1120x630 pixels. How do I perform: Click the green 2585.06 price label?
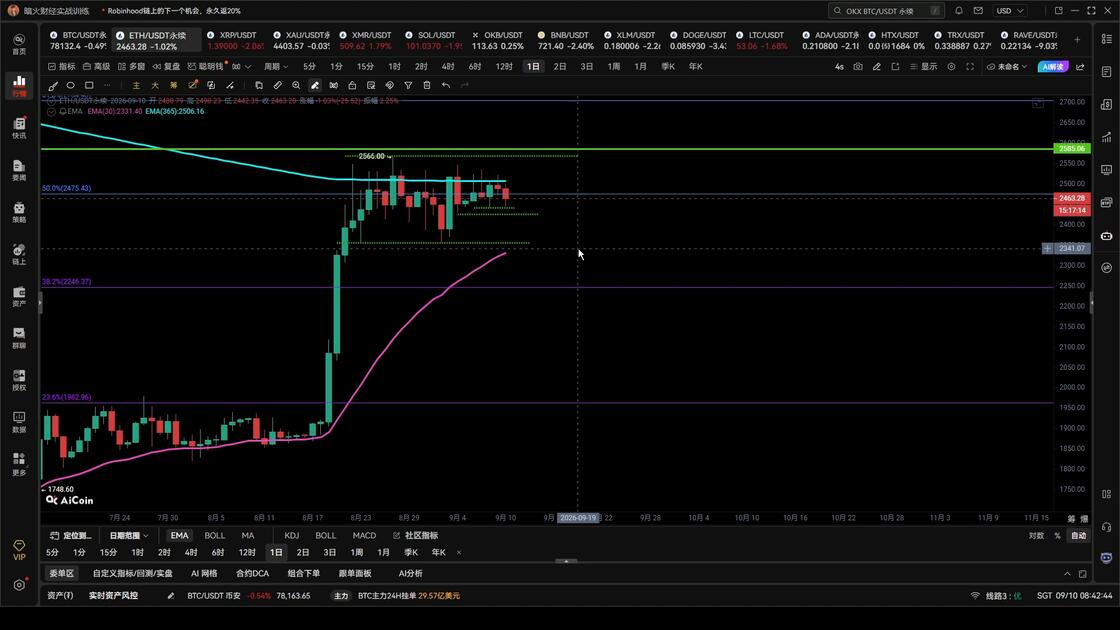1071,149
